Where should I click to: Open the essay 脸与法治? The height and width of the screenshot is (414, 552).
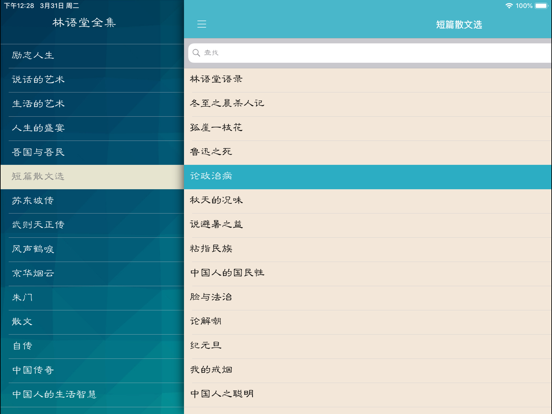pos(368,298)
